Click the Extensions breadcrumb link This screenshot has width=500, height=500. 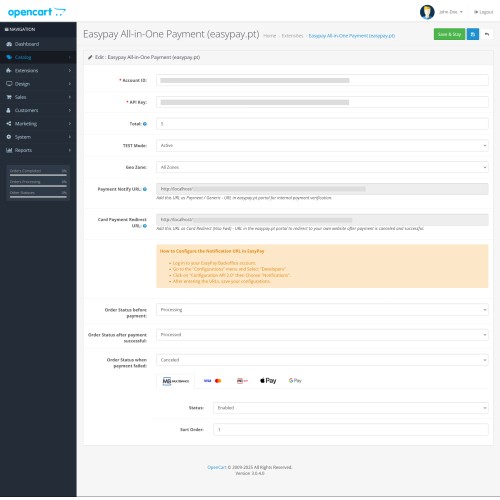(x=292, y=36)
